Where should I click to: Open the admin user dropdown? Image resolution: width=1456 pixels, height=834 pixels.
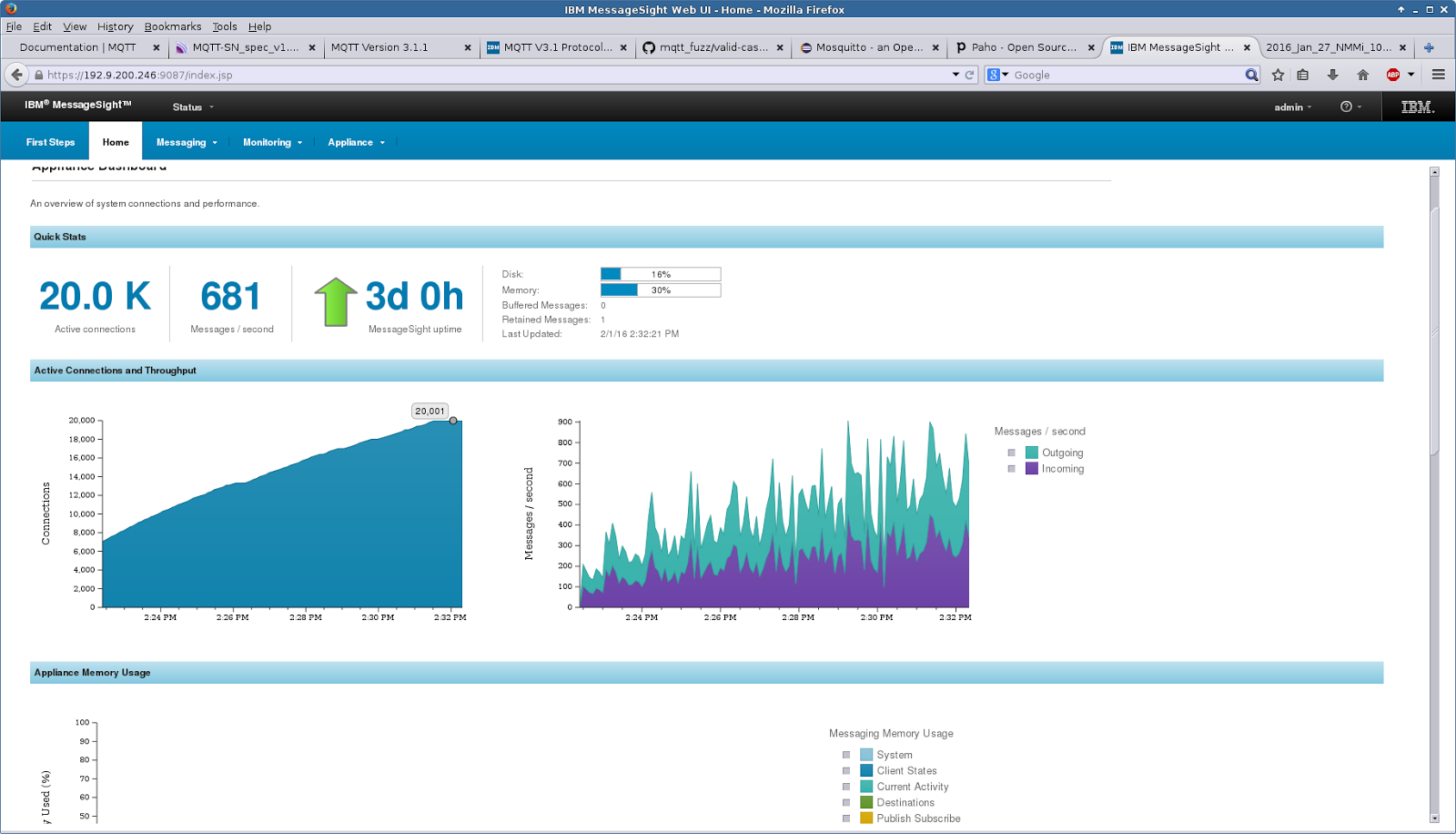1293,107
